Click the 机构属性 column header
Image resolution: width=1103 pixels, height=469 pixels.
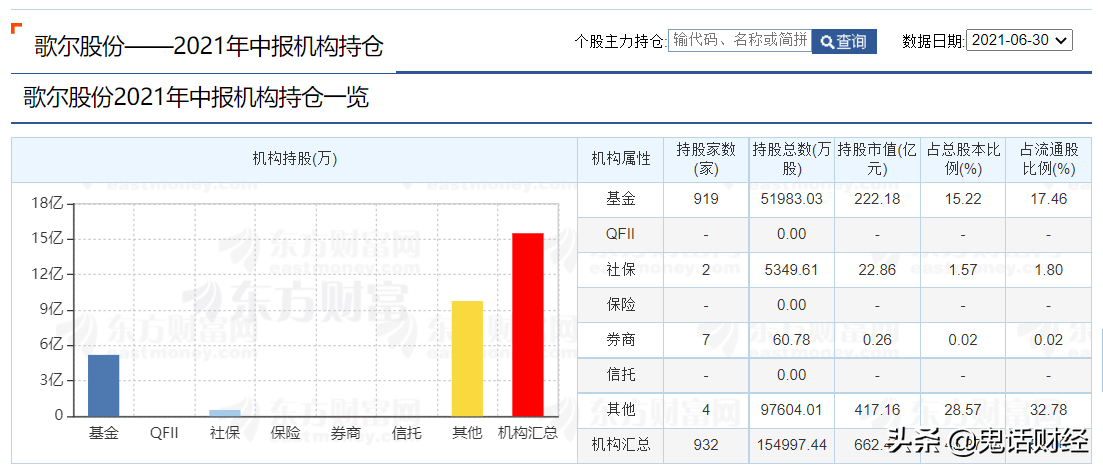(620, 159)
